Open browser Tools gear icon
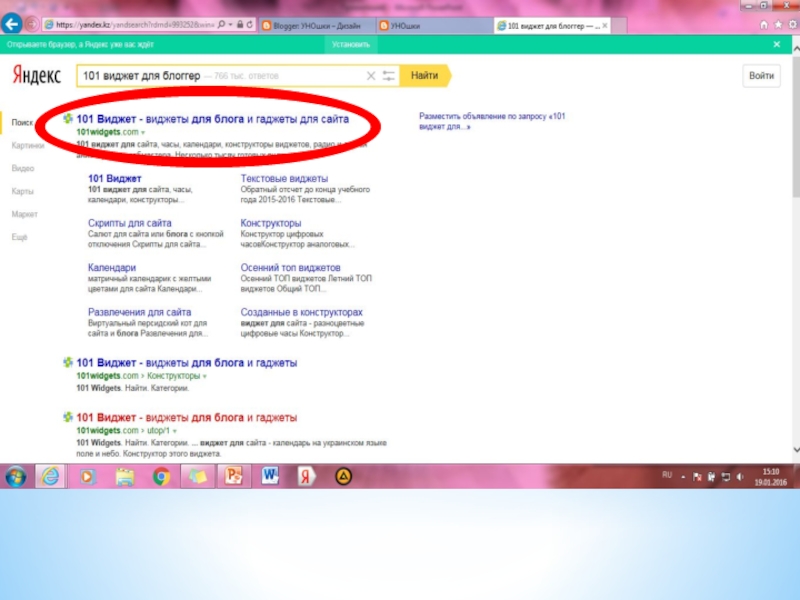This screenshot has height=600, width=800. coord(793,24)
